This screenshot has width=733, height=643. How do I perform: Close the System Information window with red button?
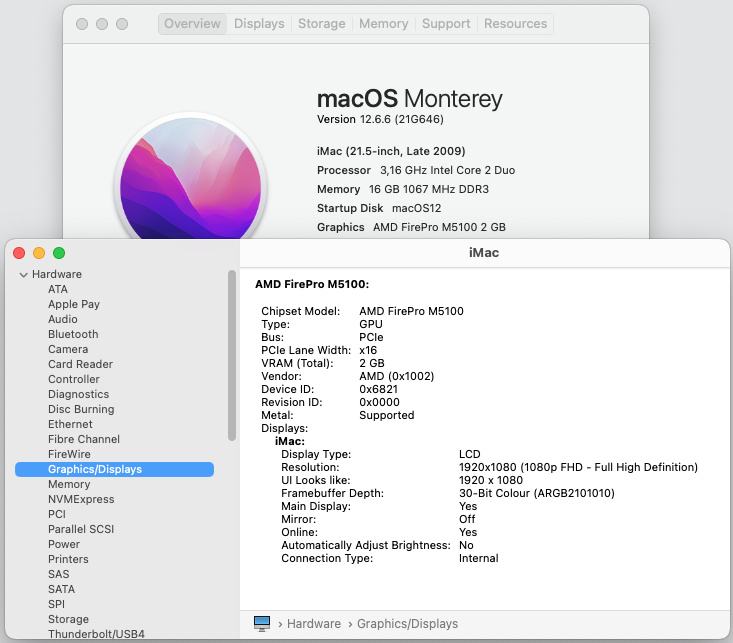pyautogui.click(x=19, y=253)
